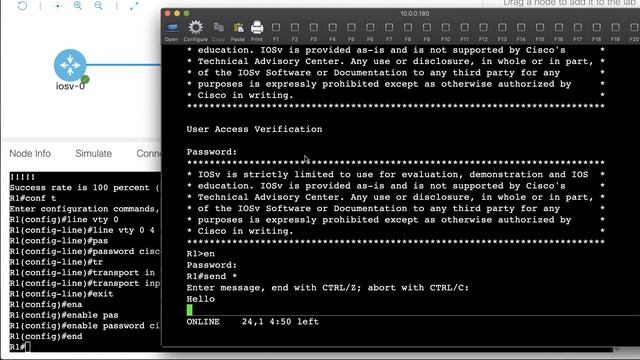
Task: Click the 'Success rate is 100 percent' line
Action: [84, 188]
